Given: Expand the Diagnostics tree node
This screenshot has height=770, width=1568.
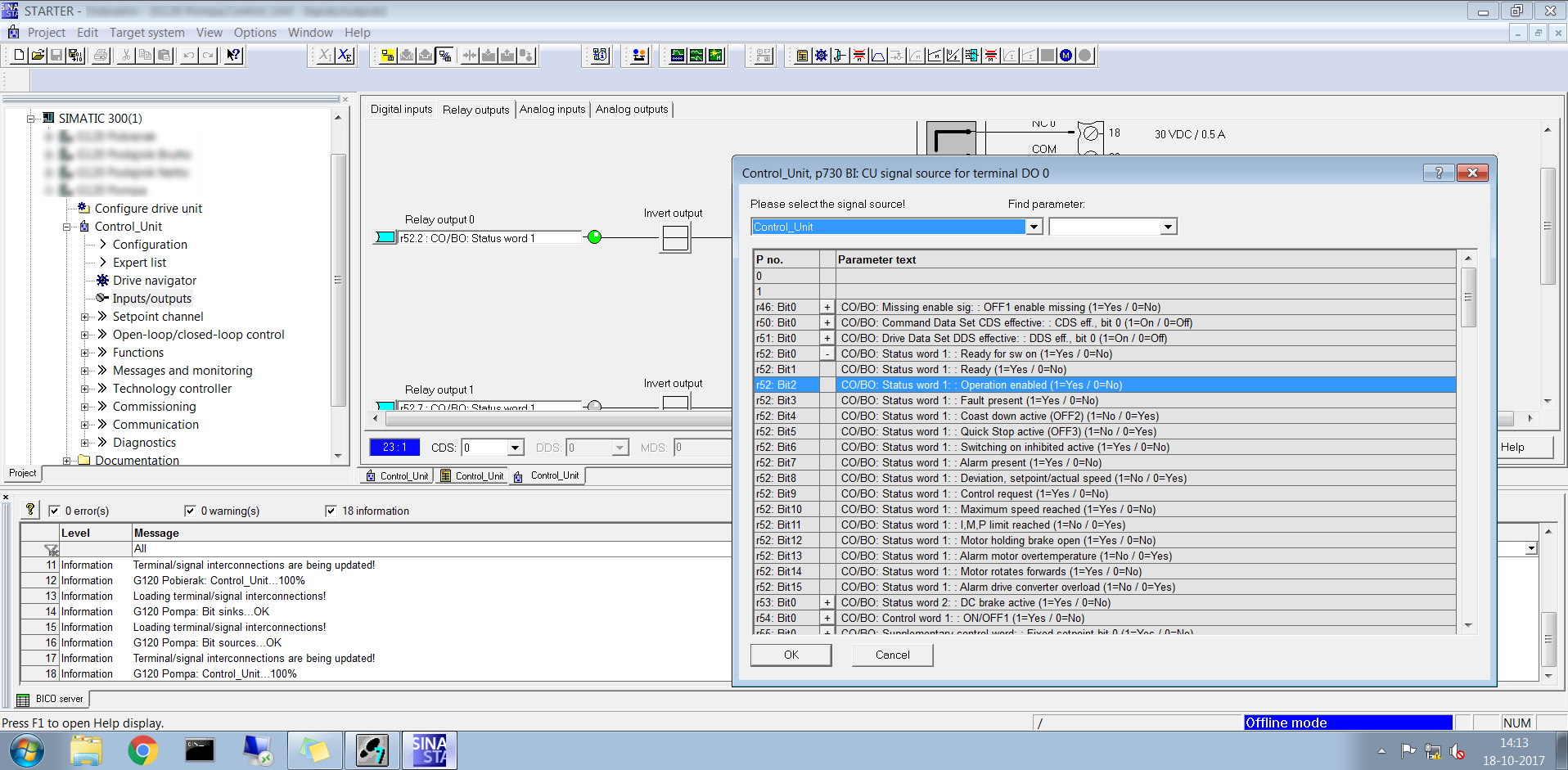Looking at the screenshot, I should click(84, 443).
